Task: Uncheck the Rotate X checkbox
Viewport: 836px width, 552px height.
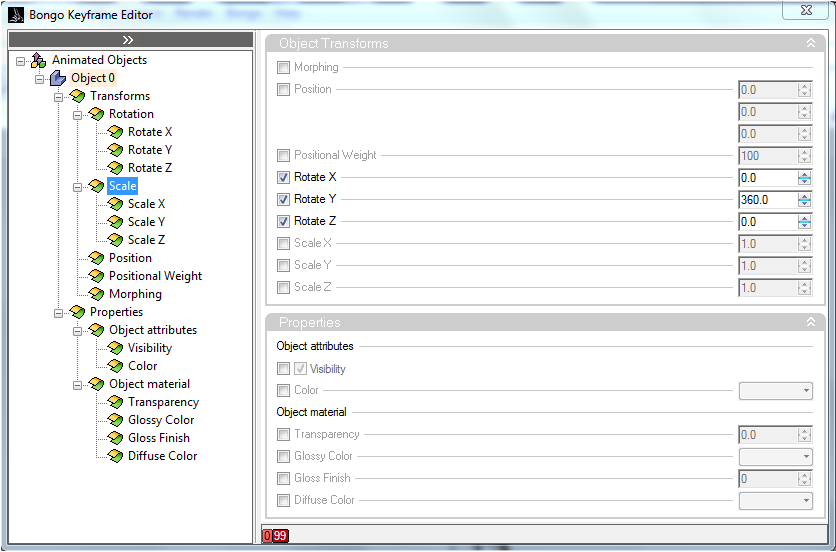Action: pos(284,178)
